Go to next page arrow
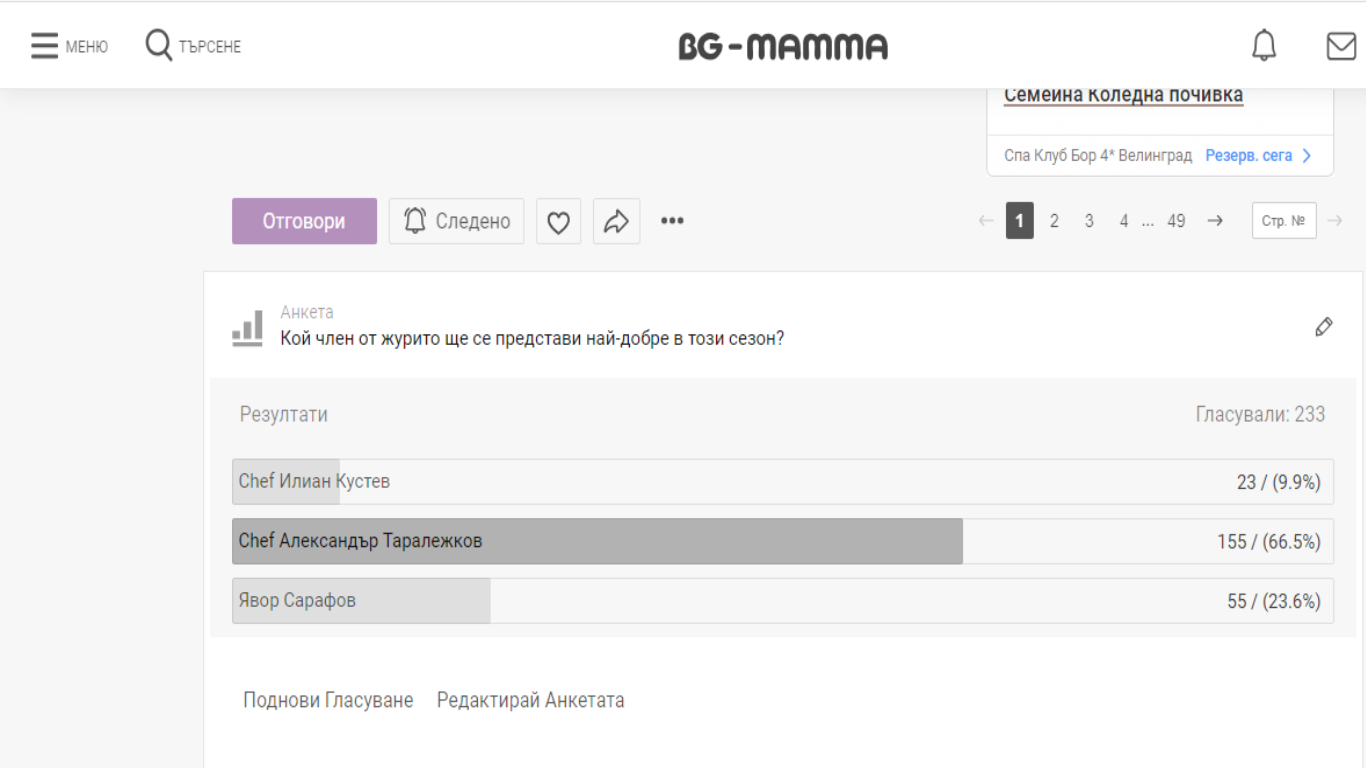 point(1215,221)
